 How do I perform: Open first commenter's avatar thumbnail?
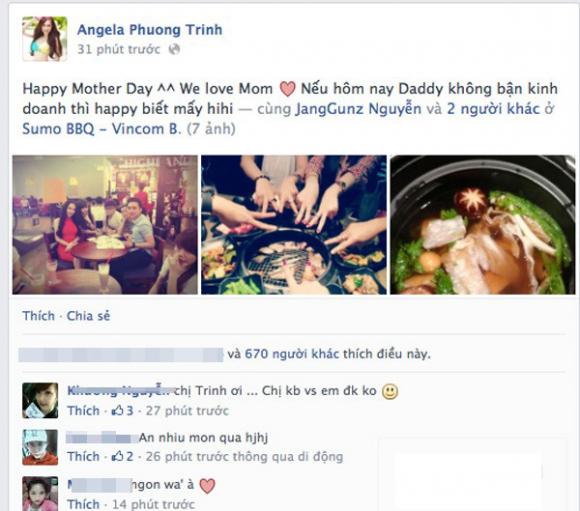40,400
